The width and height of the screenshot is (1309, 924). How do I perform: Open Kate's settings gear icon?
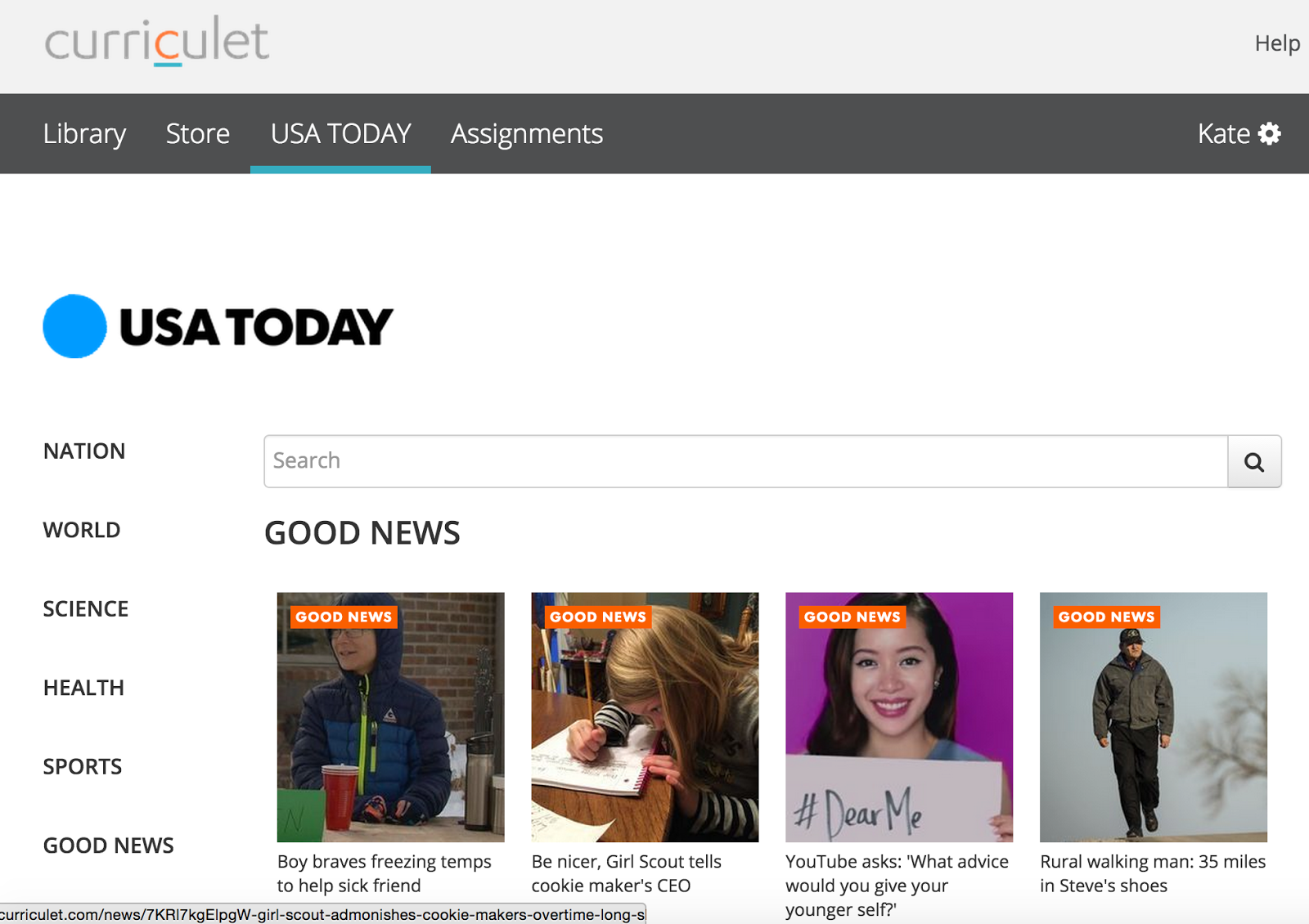coord(1270,133)
